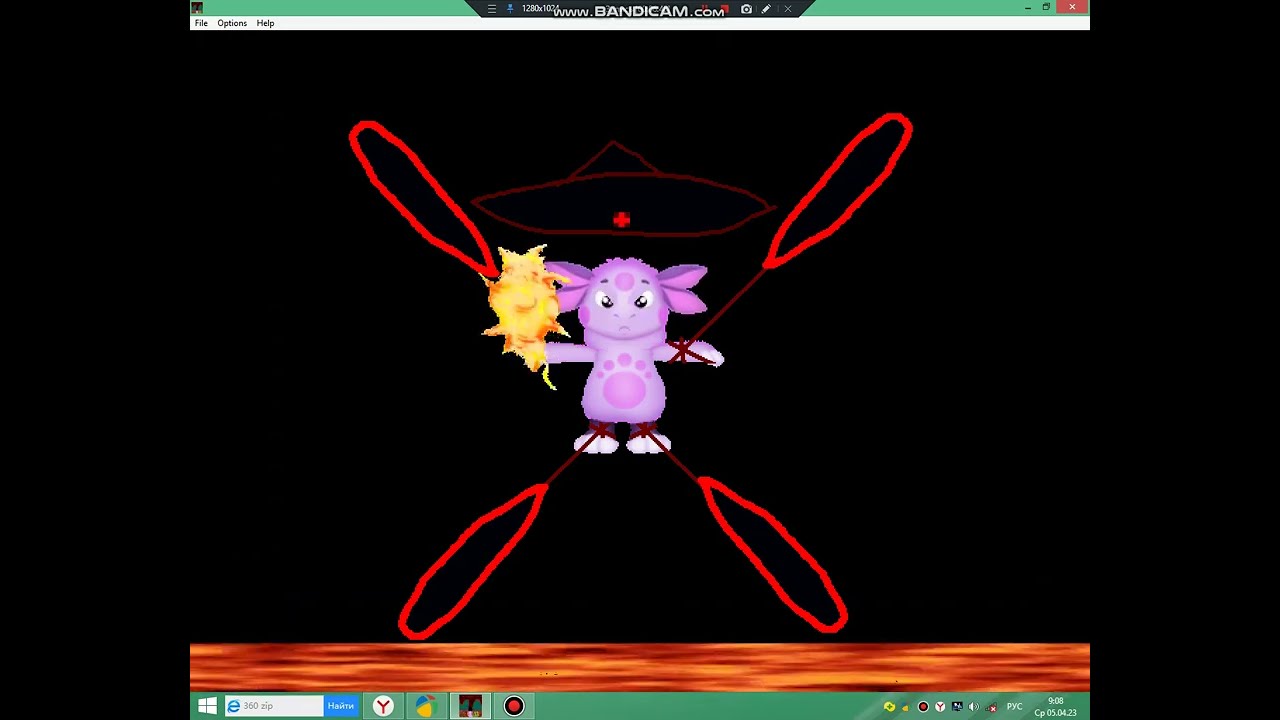Open the volume speaker tray icon
The height and width of the screenshot is (720, 1280).
pos(974,707)
